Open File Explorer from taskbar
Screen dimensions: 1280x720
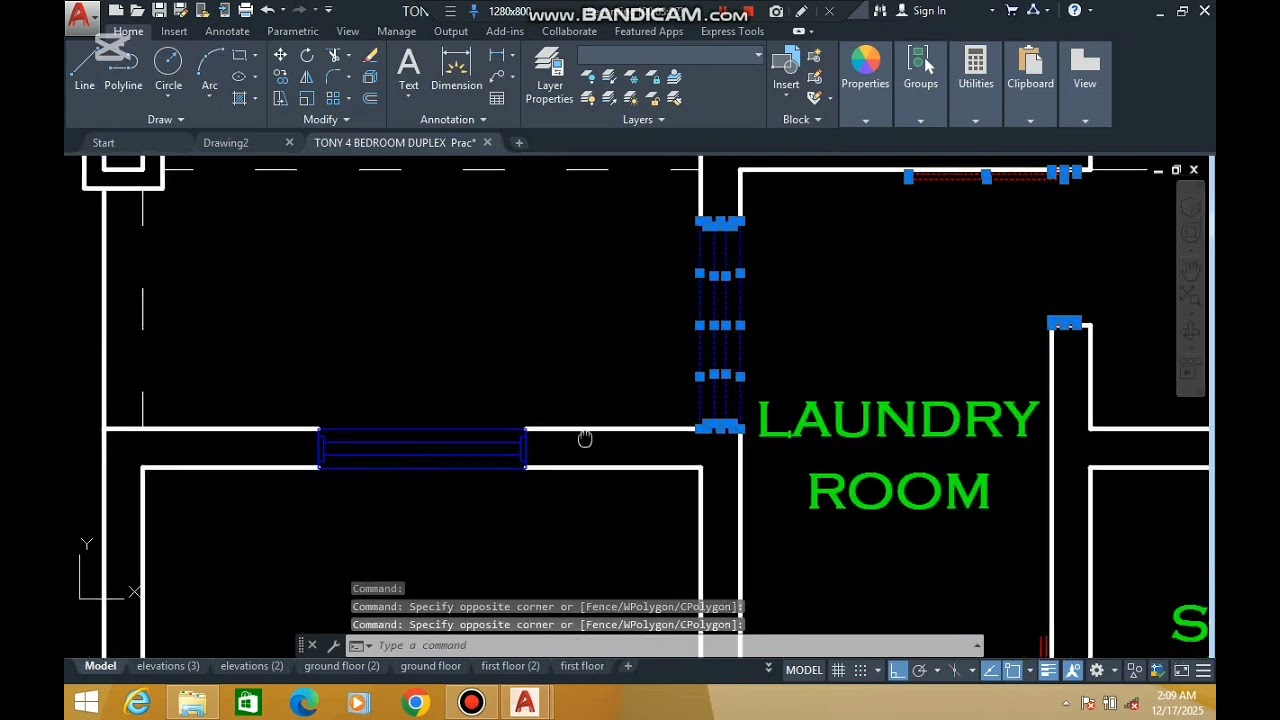(192, 703)
